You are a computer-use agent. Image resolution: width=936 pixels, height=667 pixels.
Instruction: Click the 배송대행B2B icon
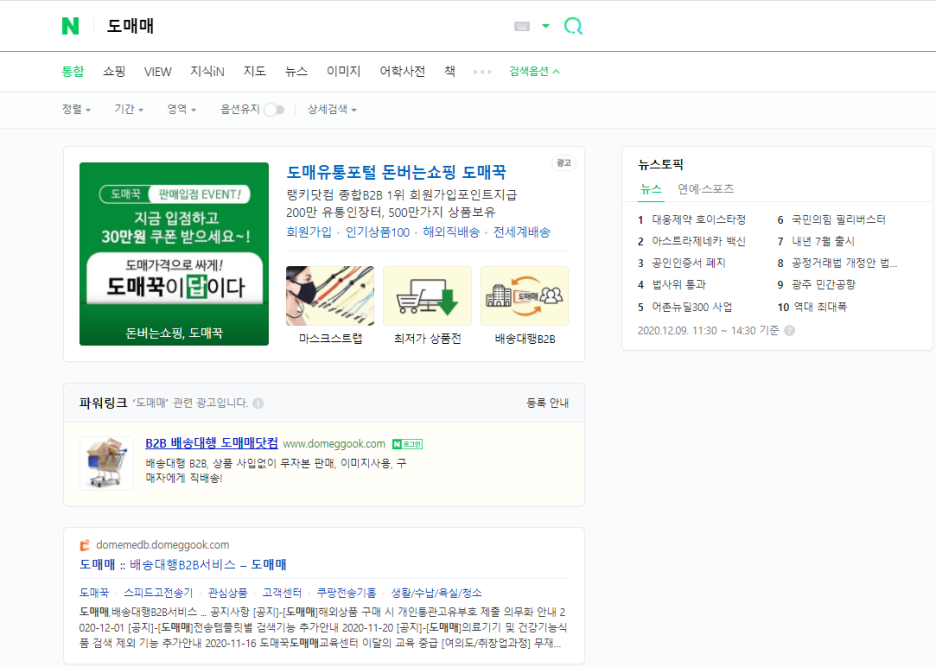525,296
